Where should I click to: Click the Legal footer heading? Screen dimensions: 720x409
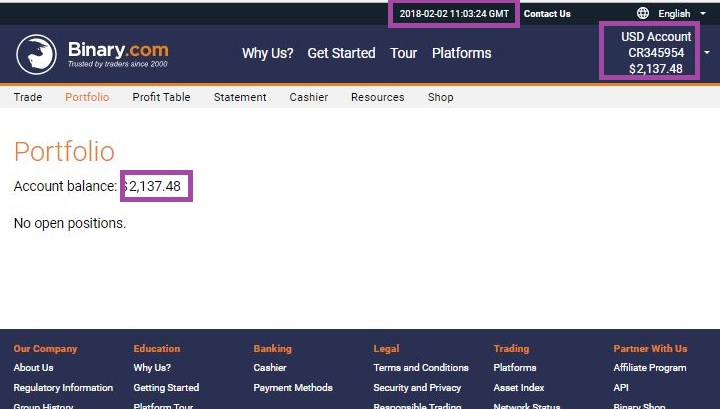point(386,349)
